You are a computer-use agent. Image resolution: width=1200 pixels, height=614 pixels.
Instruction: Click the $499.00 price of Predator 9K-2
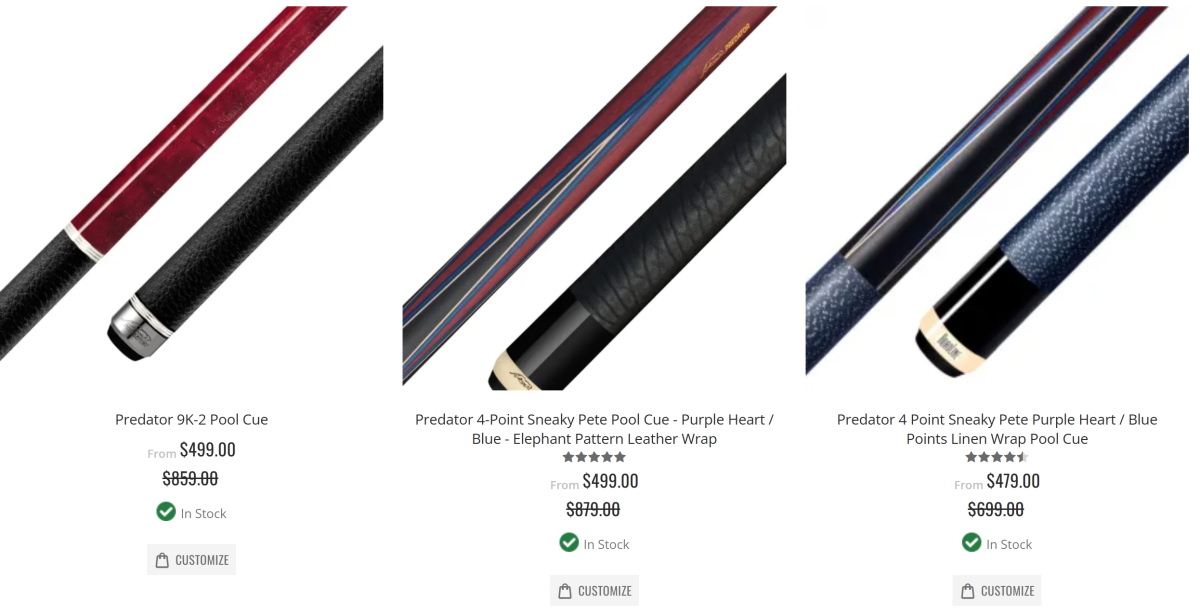coord(208,450)
